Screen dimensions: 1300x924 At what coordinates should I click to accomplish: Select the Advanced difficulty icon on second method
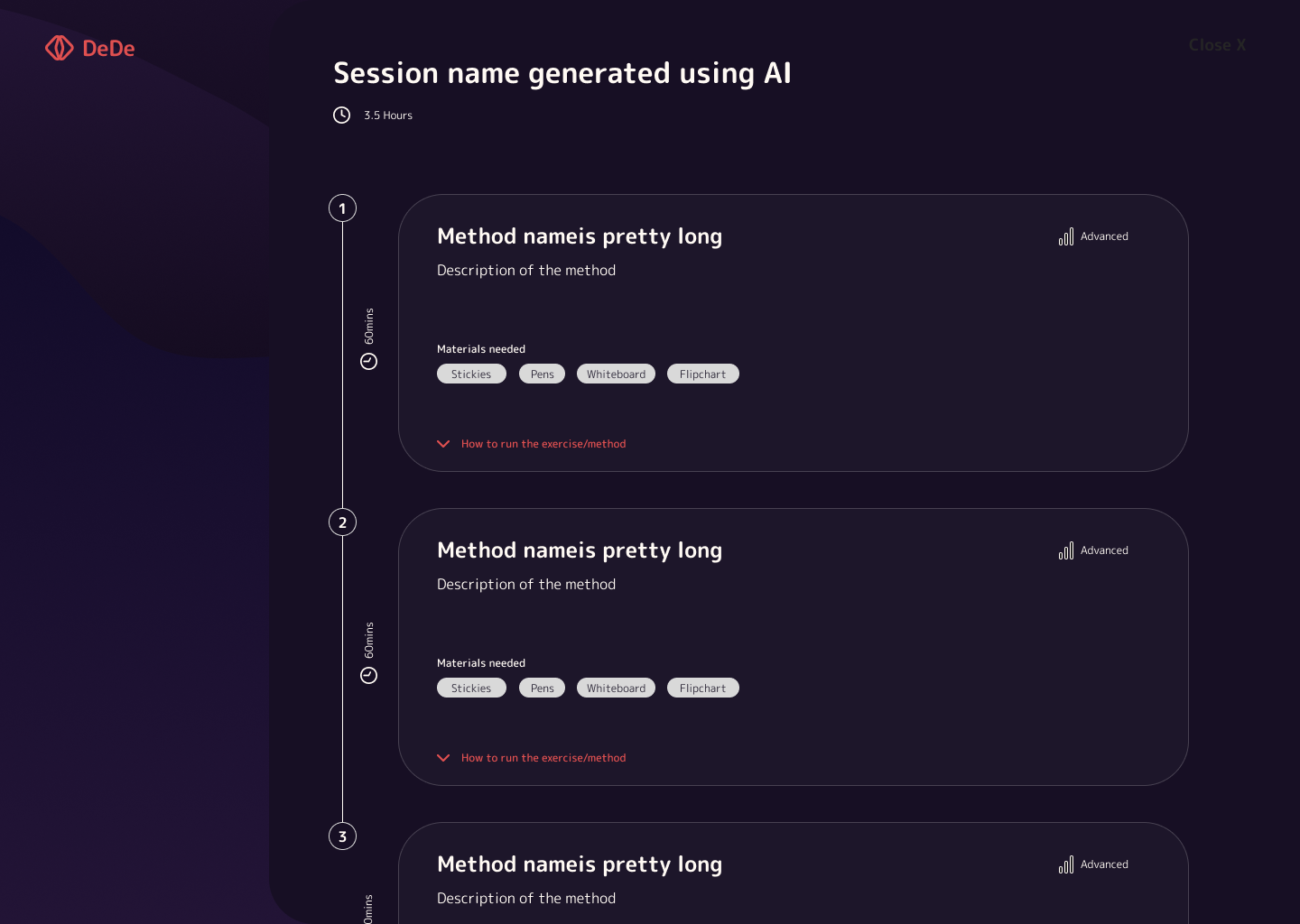pyautogui.click(x=1066, y=550)
